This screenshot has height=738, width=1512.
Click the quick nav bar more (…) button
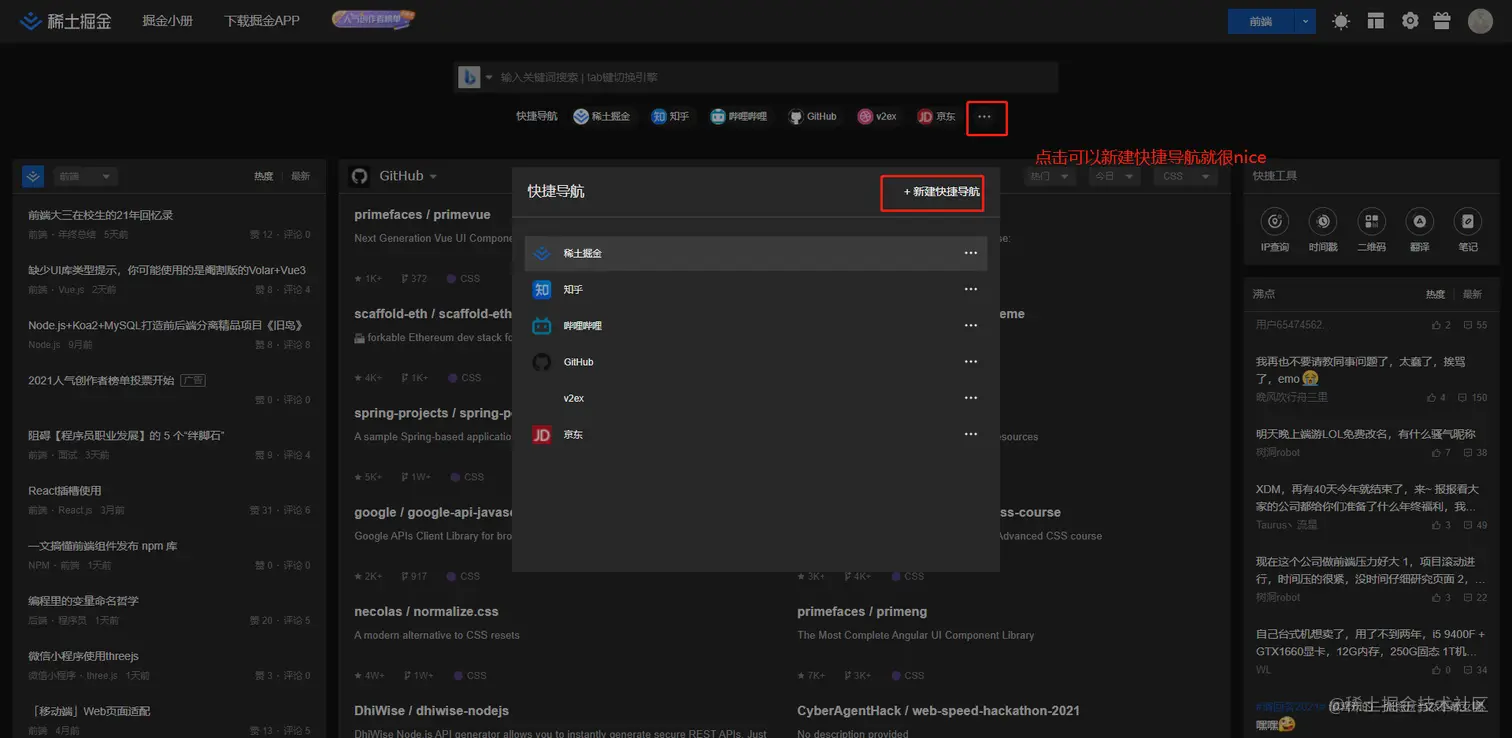tap(985, 117)
